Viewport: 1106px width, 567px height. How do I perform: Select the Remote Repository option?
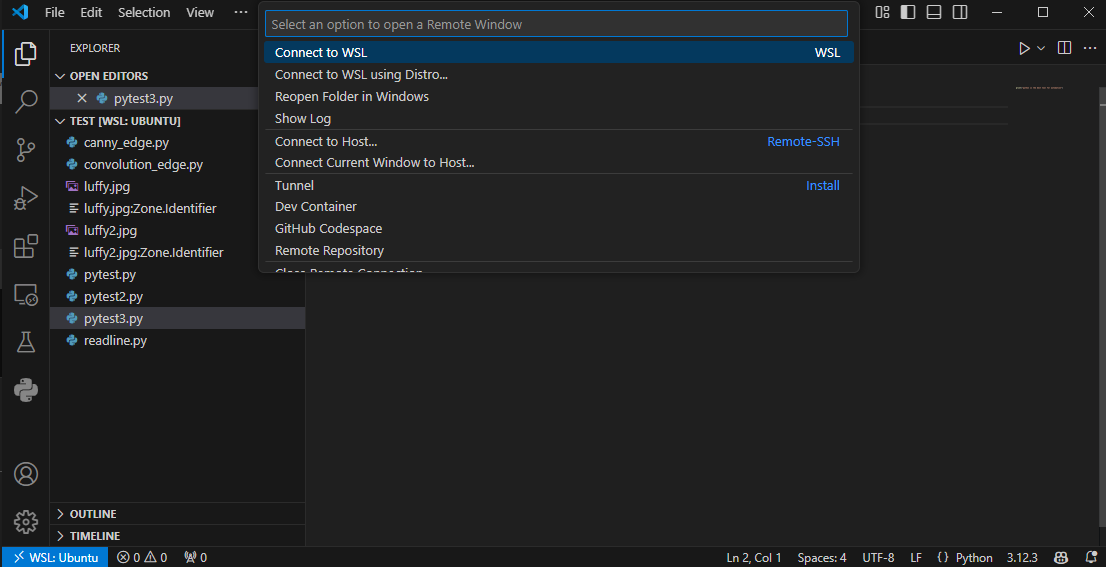(559, 250)
